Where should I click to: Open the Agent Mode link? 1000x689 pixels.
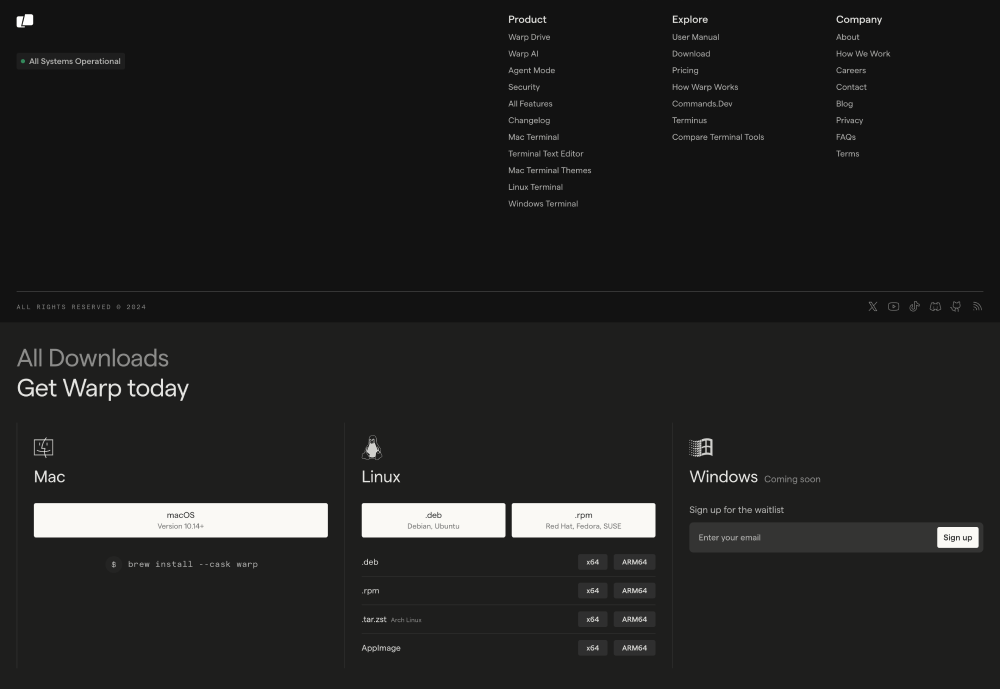[x=531, y=70]
